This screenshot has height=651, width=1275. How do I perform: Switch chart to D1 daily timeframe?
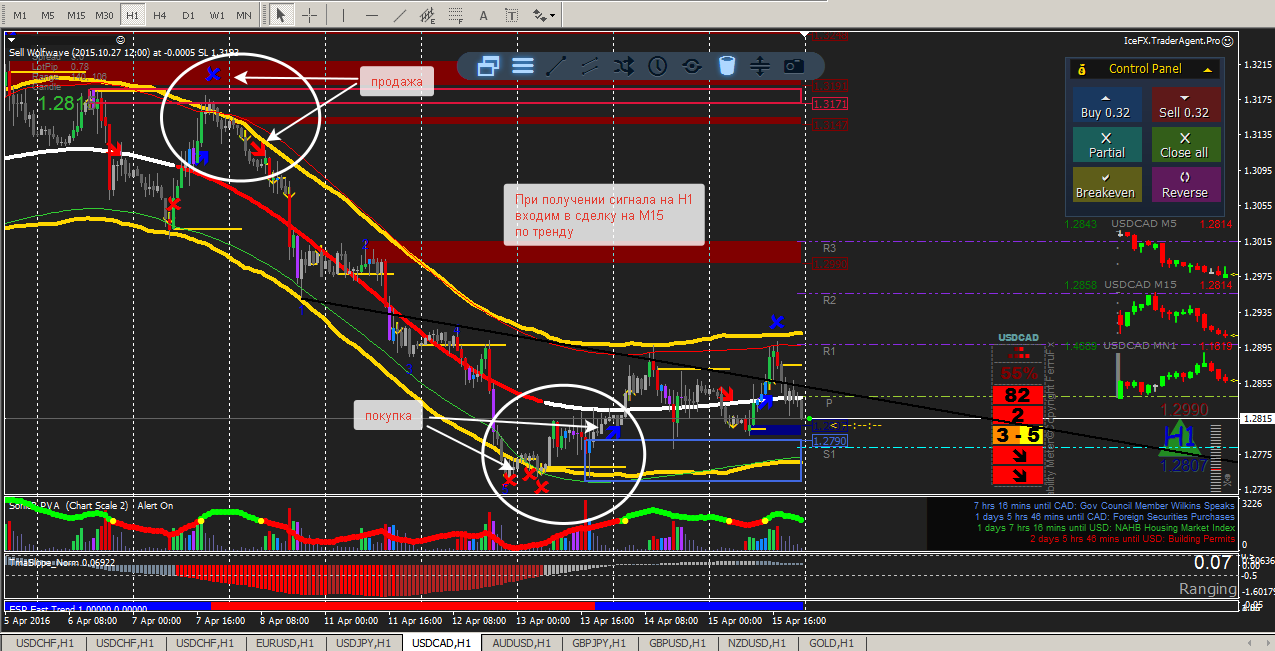188,15
